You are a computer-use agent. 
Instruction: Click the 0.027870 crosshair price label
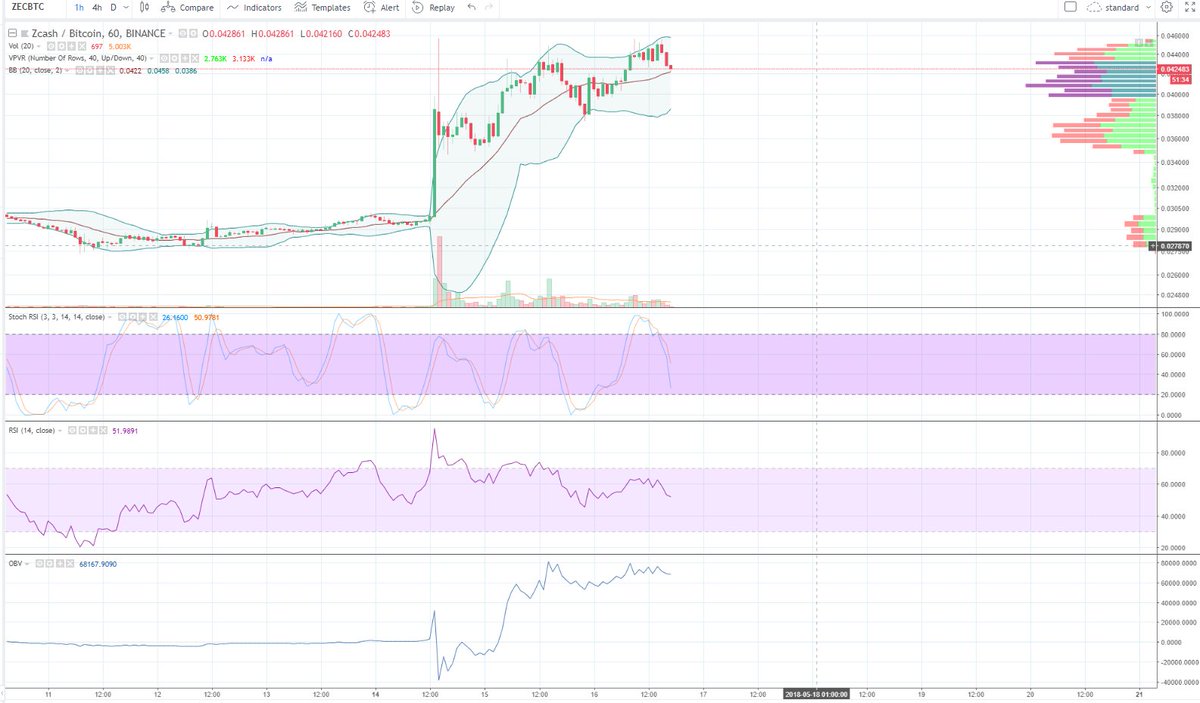(x=1172, y=245)
